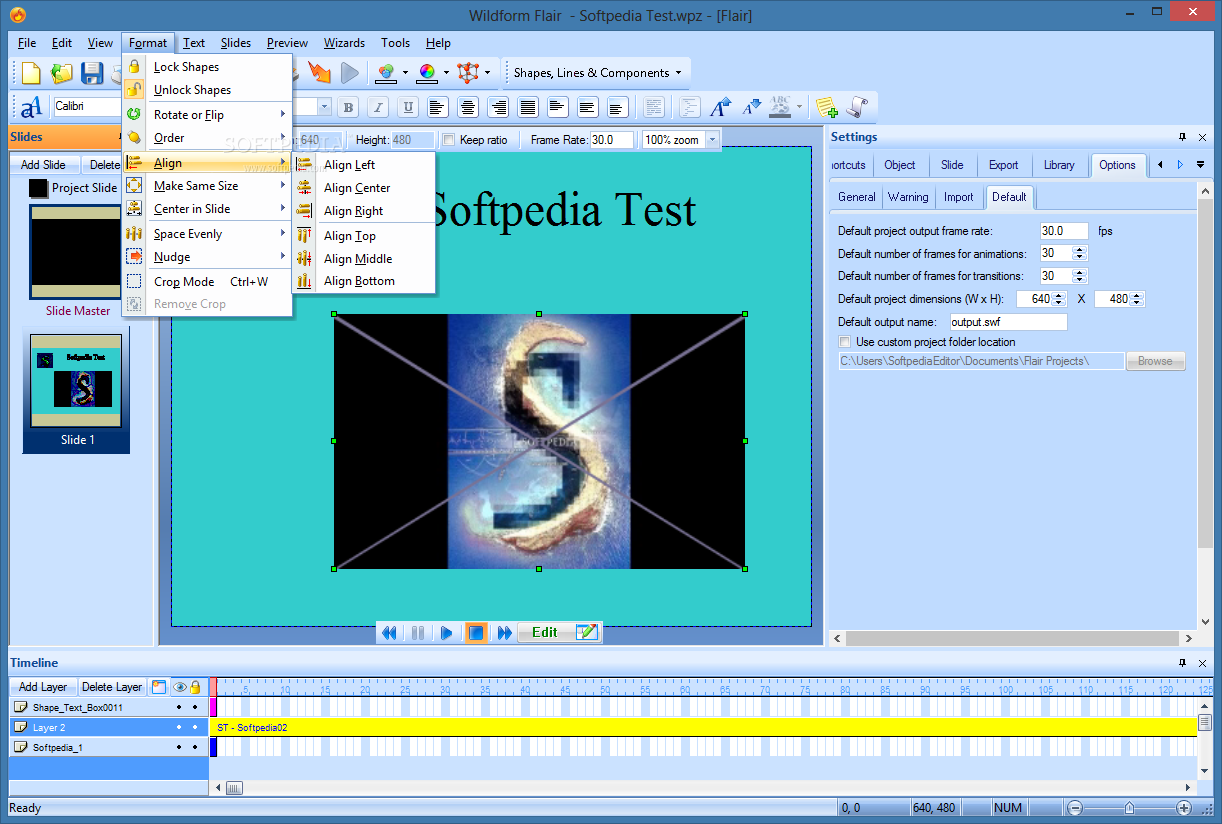Choose Align Left from submenu
The image size is (1222, 824).
pos(364,164)
